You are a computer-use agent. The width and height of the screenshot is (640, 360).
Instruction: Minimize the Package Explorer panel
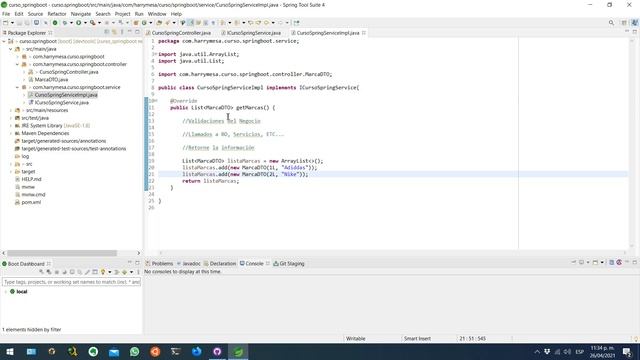[x=129, y=32]
